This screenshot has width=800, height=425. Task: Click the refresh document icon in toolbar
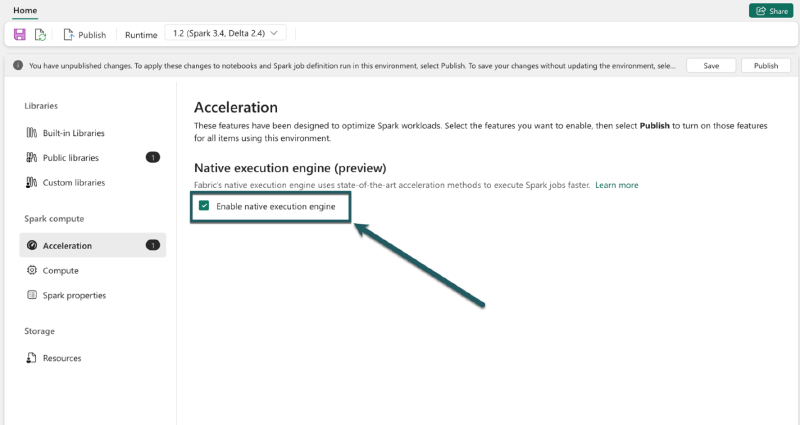pyautogui.click(x=40, y=34)
